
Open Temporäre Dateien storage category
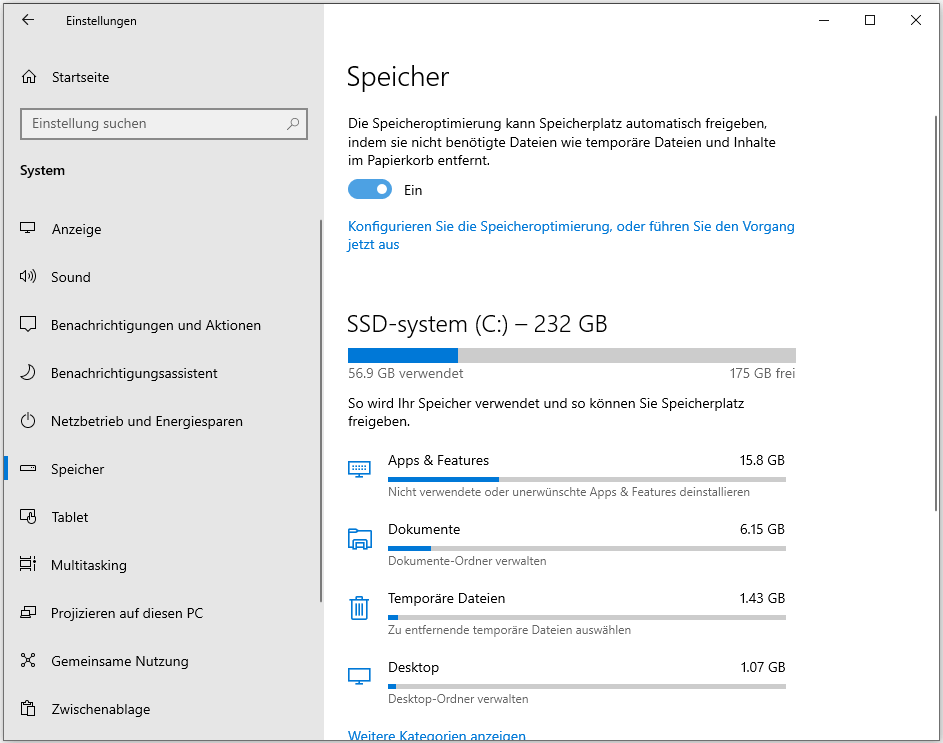567,614
